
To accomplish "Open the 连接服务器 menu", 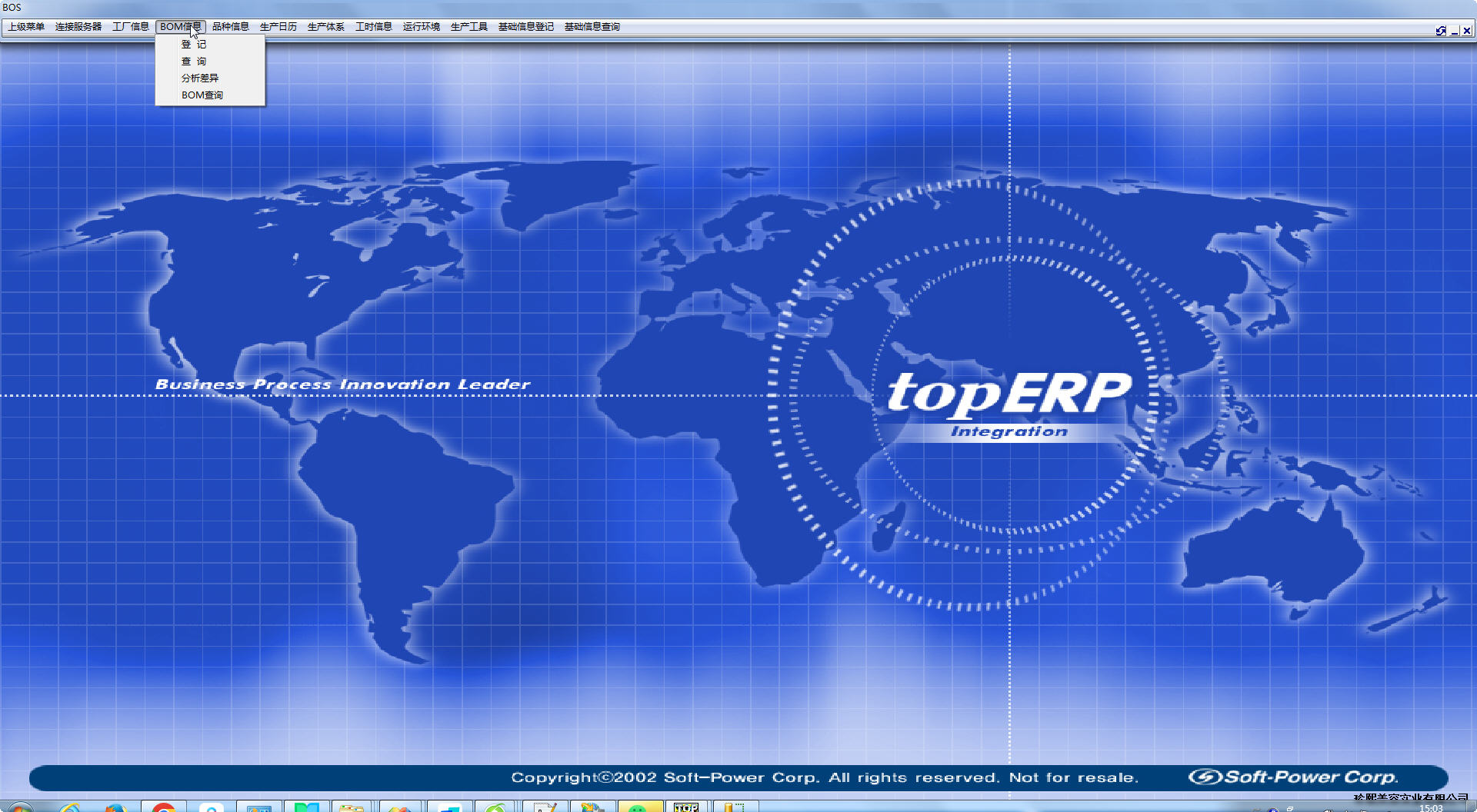I will [78, 27].
